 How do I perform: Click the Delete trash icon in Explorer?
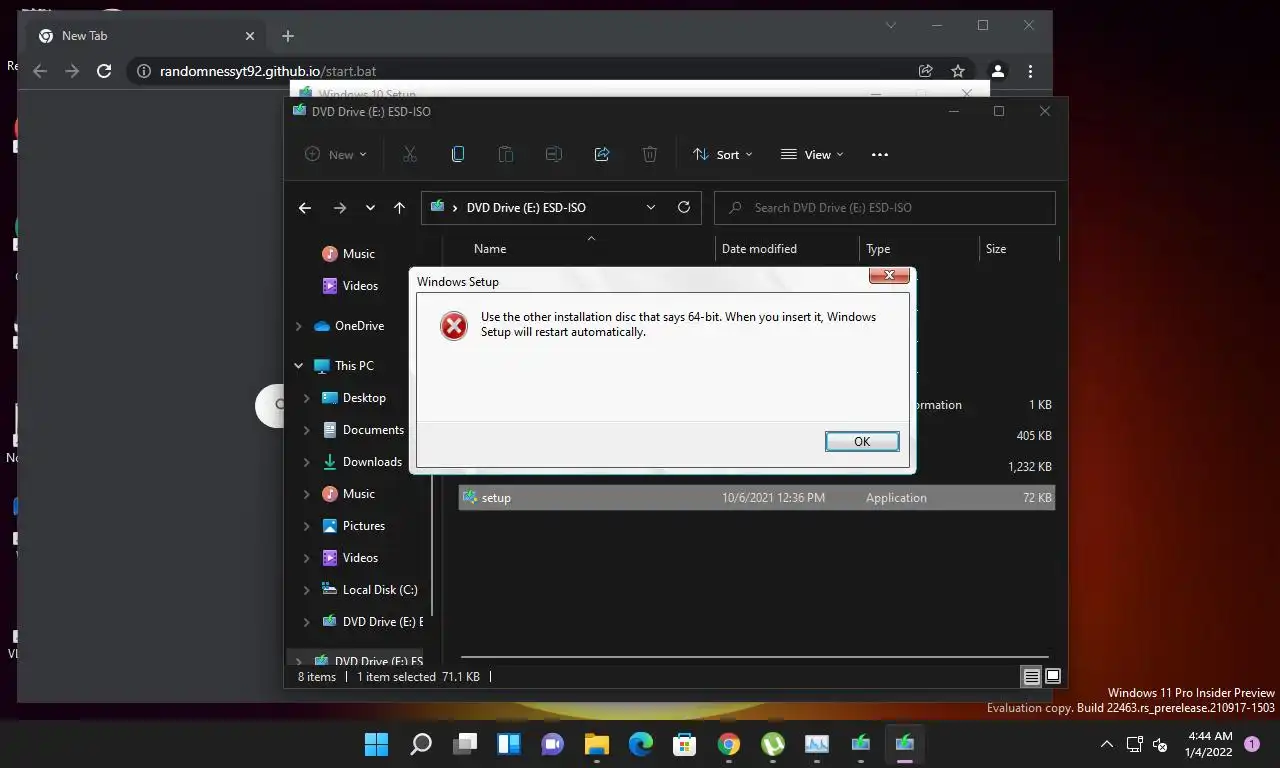pyautogui.click(x=649, y=154)
